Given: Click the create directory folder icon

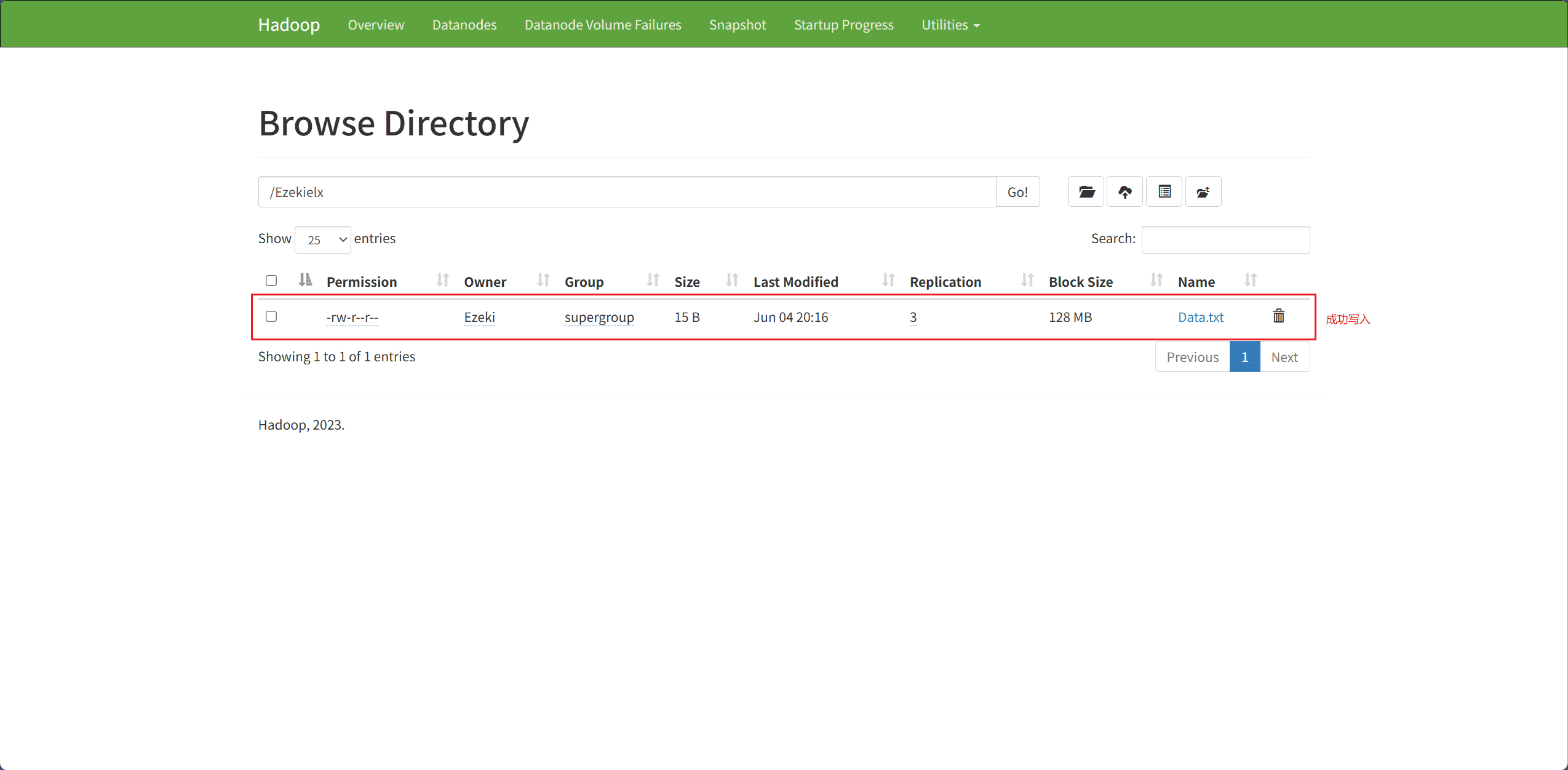Looking at the screenshot, I should pos(1086,192).
